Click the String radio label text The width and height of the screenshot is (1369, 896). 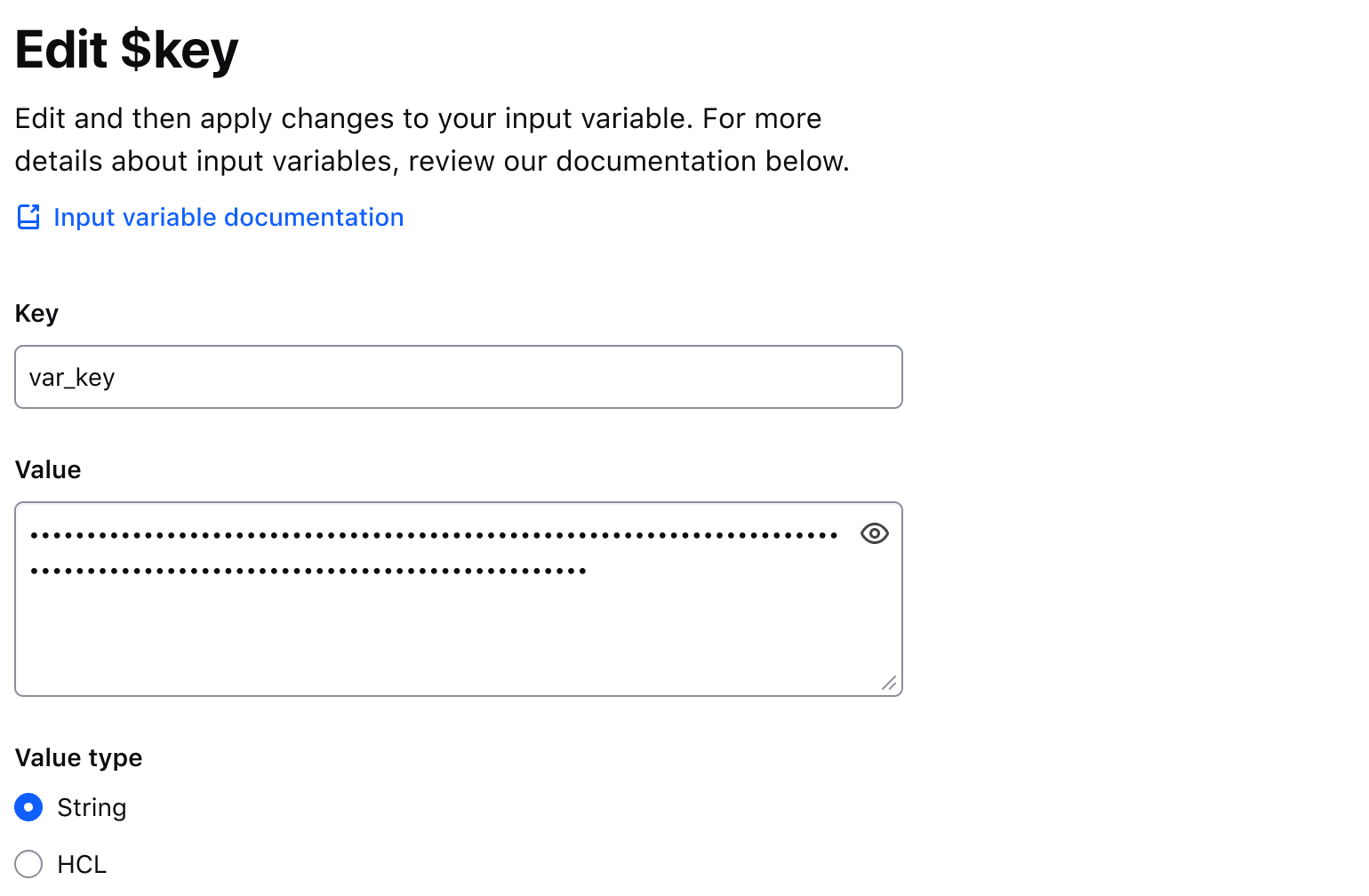[92, 807]
